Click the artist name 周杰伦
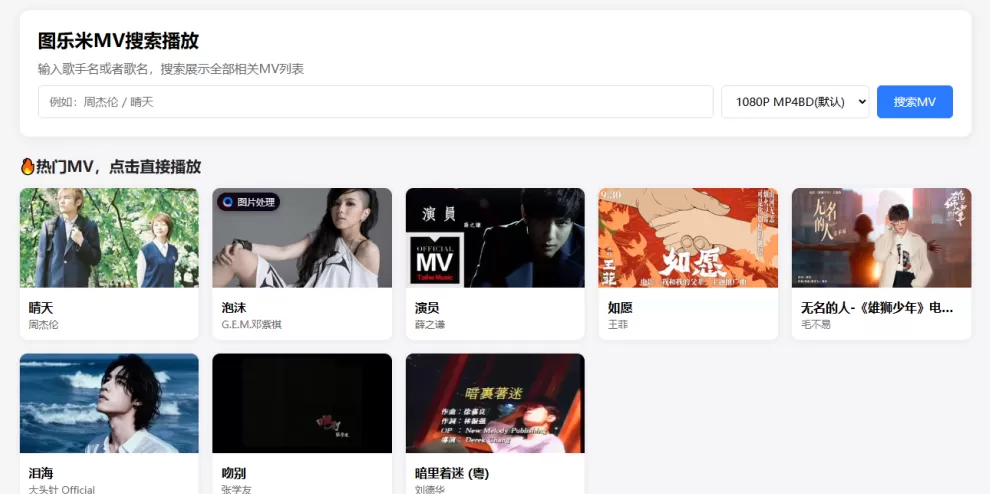 (x=44, y=325)
